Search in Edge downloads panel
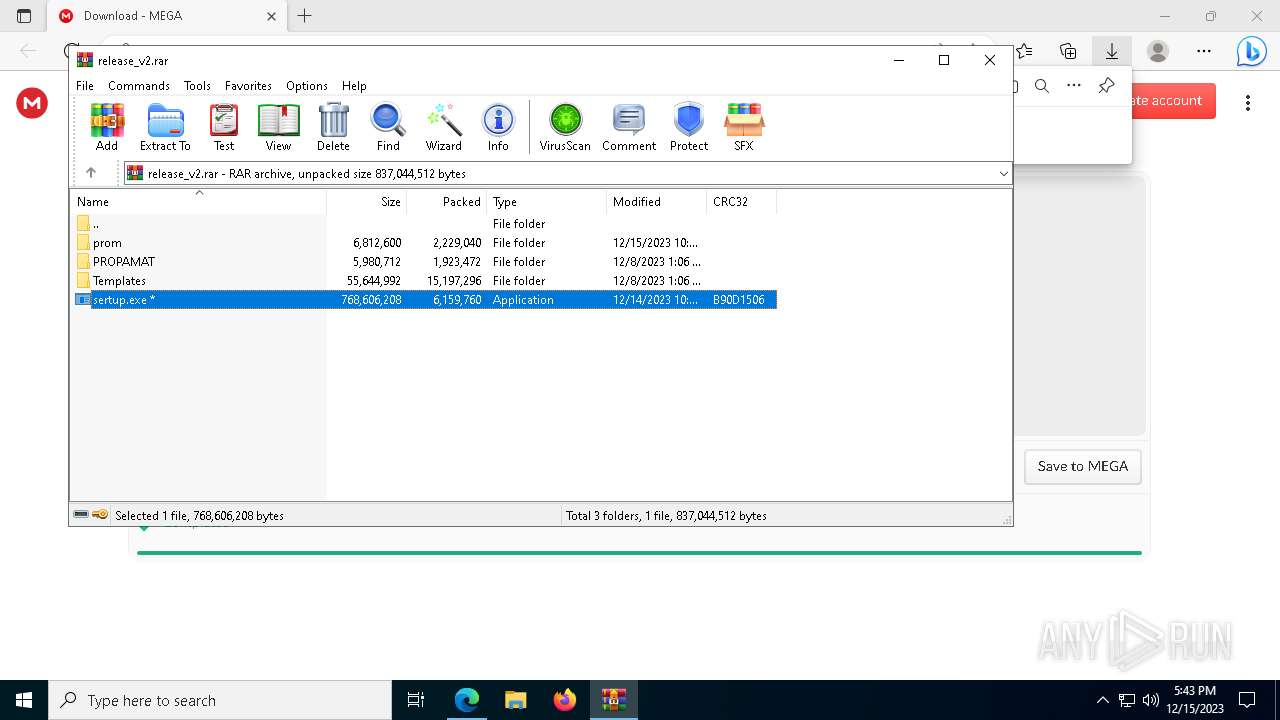 (1042, 86)
